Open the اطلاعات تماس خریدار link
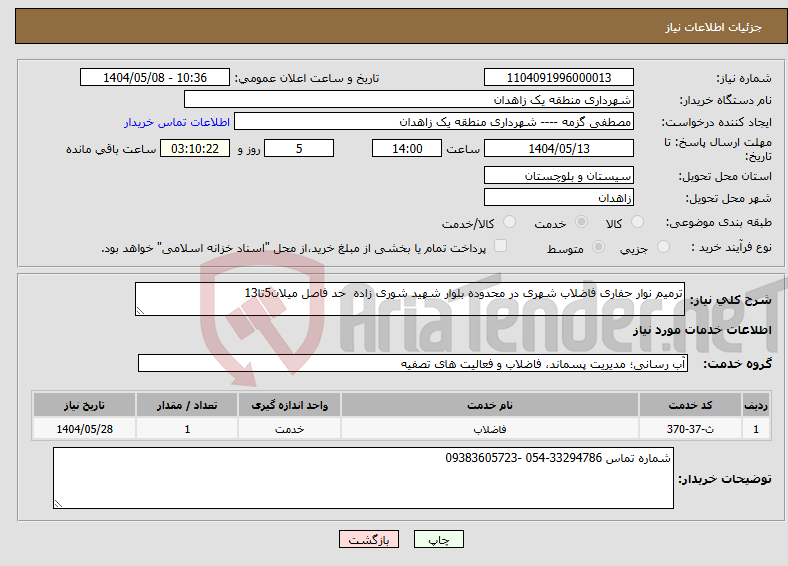The width and height of the screenshot is (788, 566). tap(177, 122)
